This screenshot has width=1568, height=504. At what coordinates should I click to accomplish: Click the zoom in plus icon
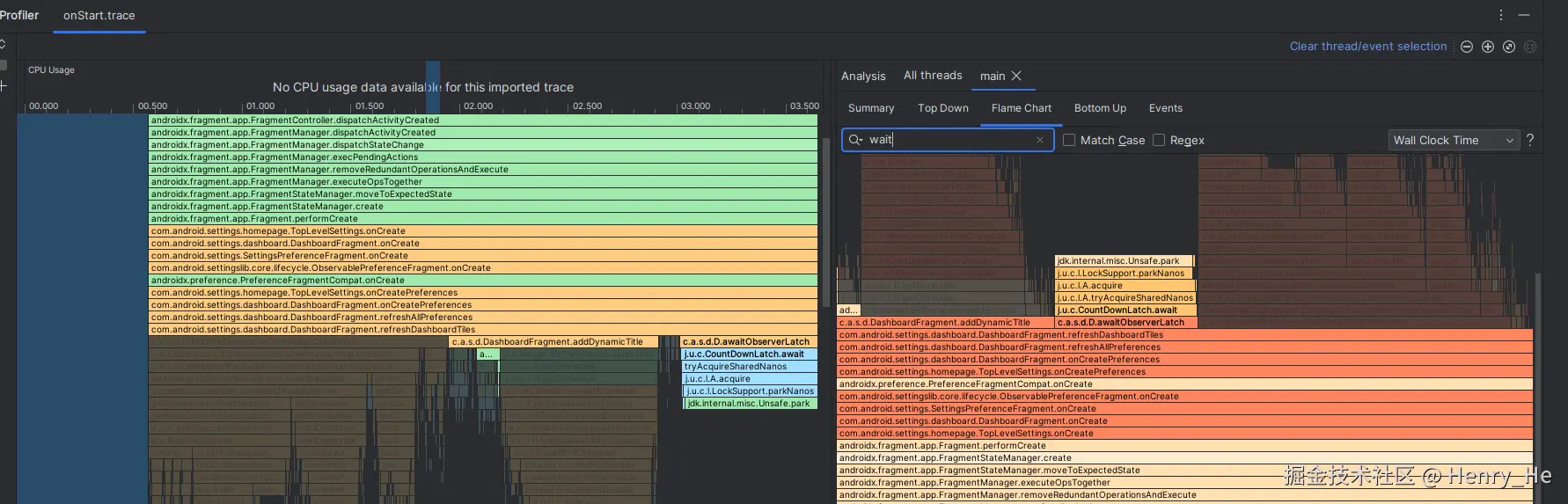click(x=1488, y=47)
